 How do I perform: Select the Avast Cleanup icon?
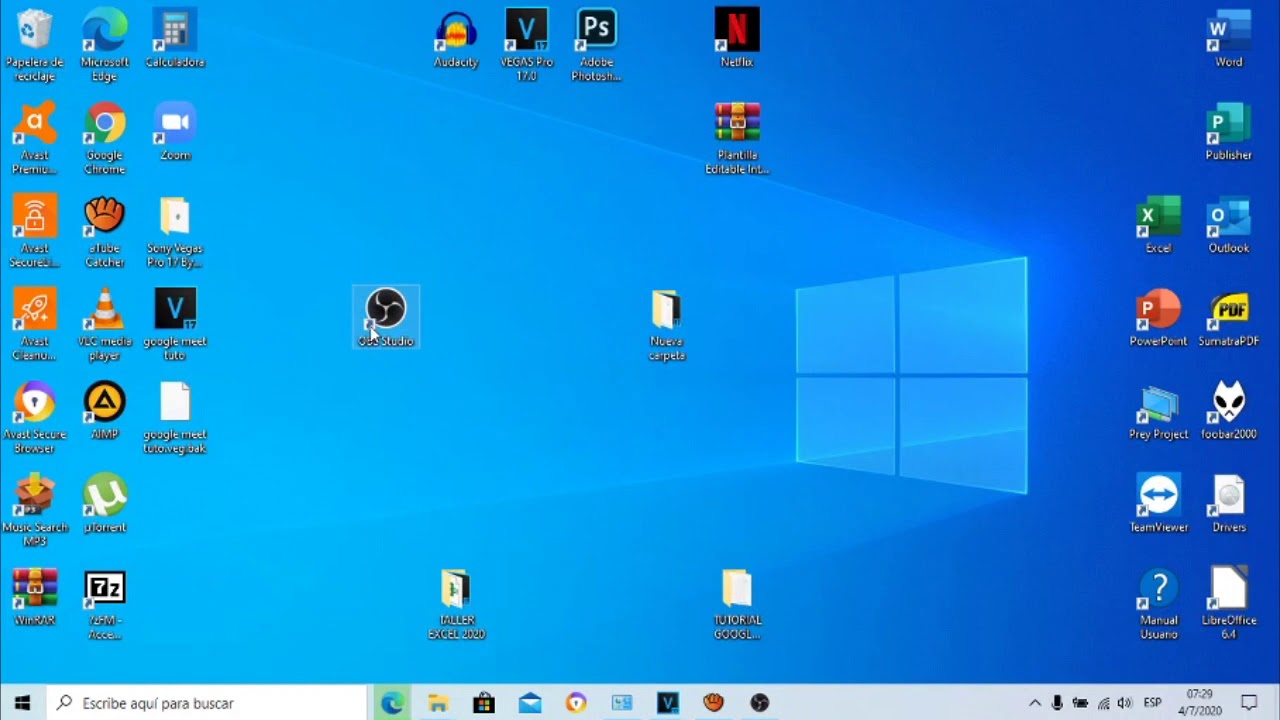pyautogui.click(x=34, y=324)
